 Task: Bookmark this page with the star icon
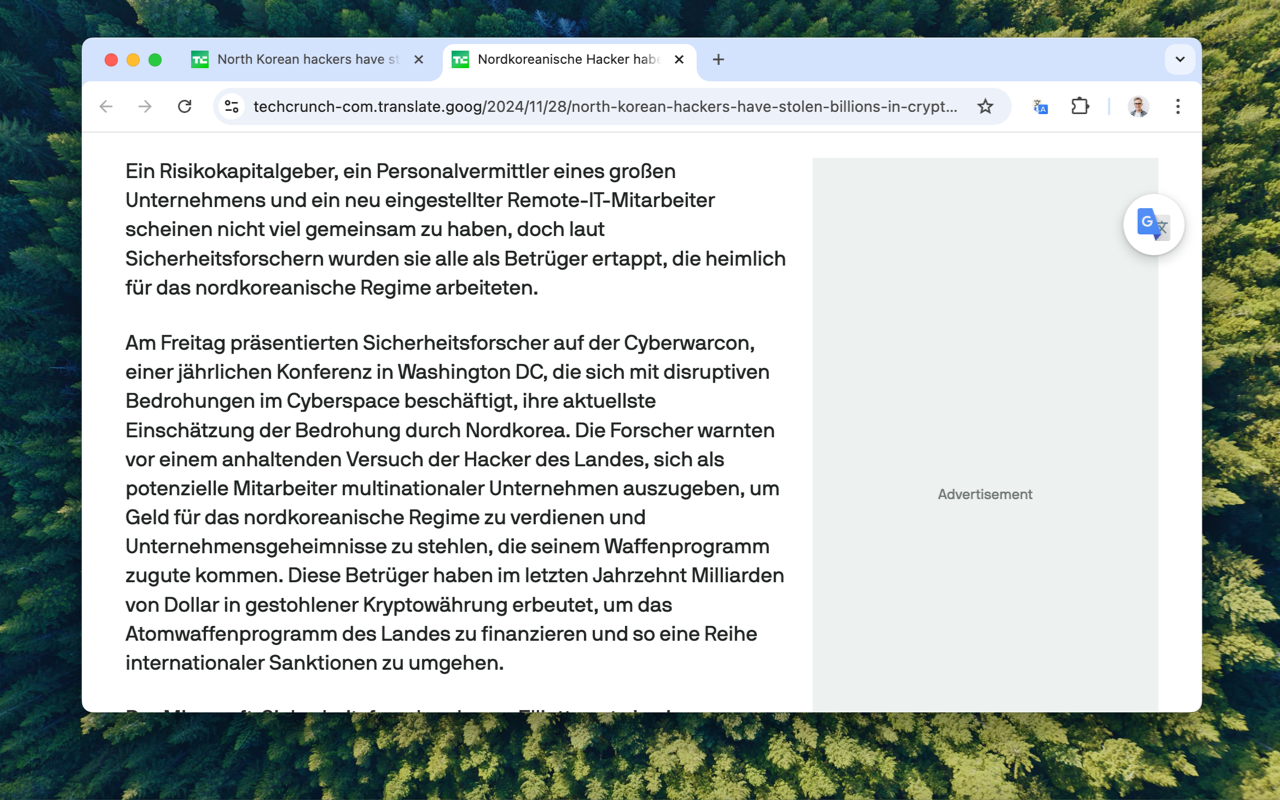(x=985, y=107)
